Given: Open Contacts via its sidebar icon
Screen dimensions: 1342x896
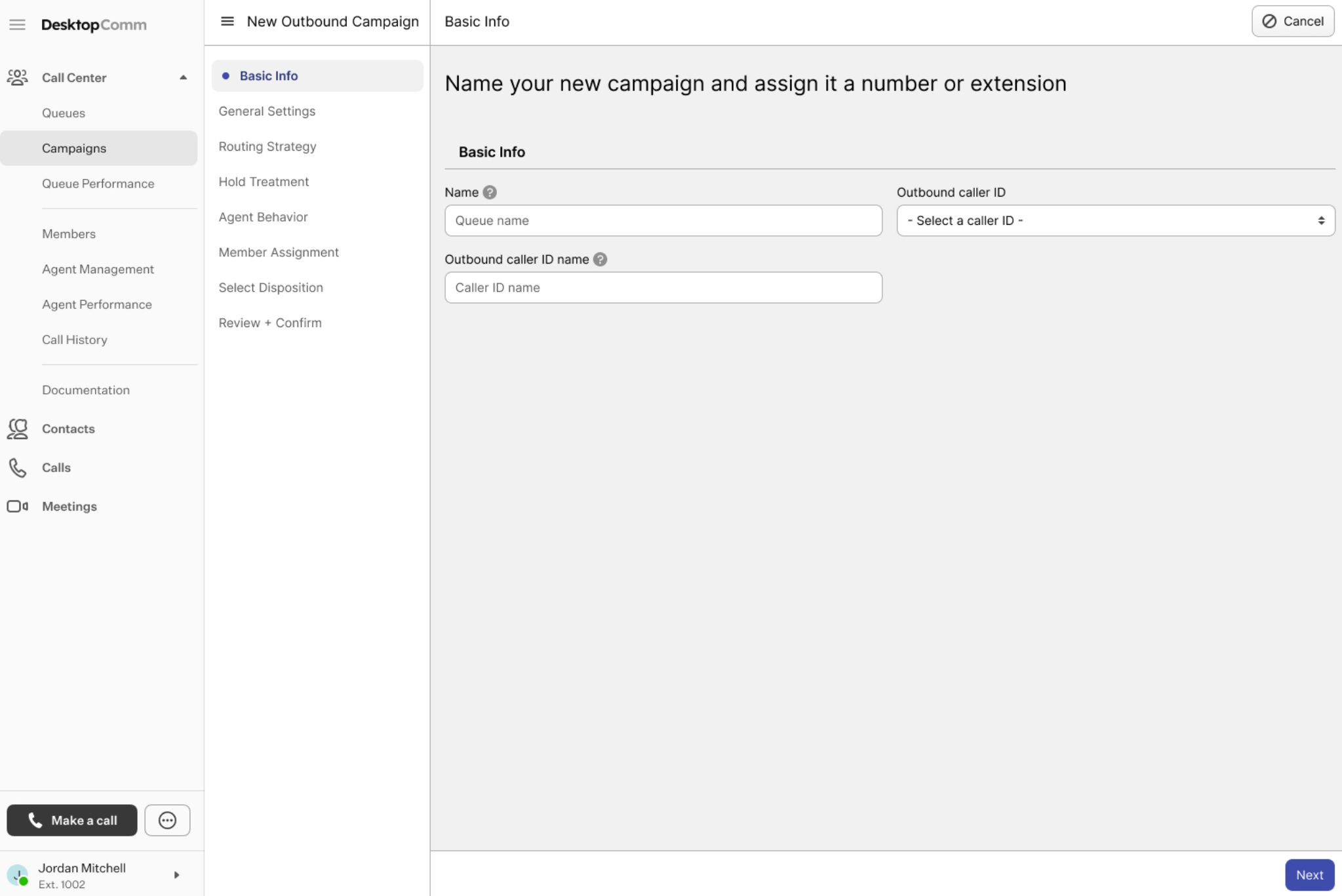Looking at the screenshot, I should point(18,429).
